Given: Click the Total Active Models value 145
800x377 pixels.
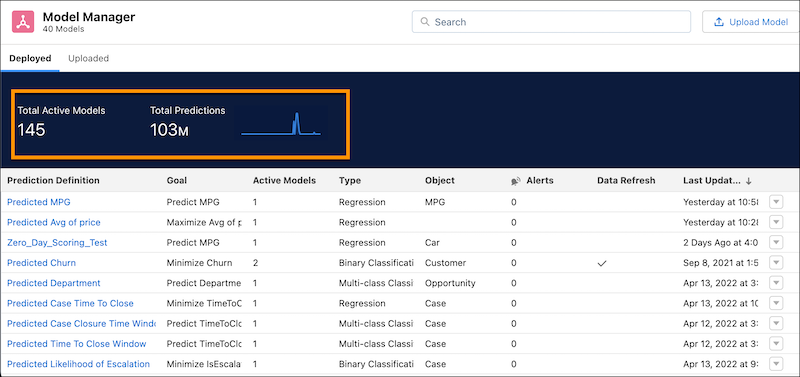Looking at the screenshot, I should (32, 131).
